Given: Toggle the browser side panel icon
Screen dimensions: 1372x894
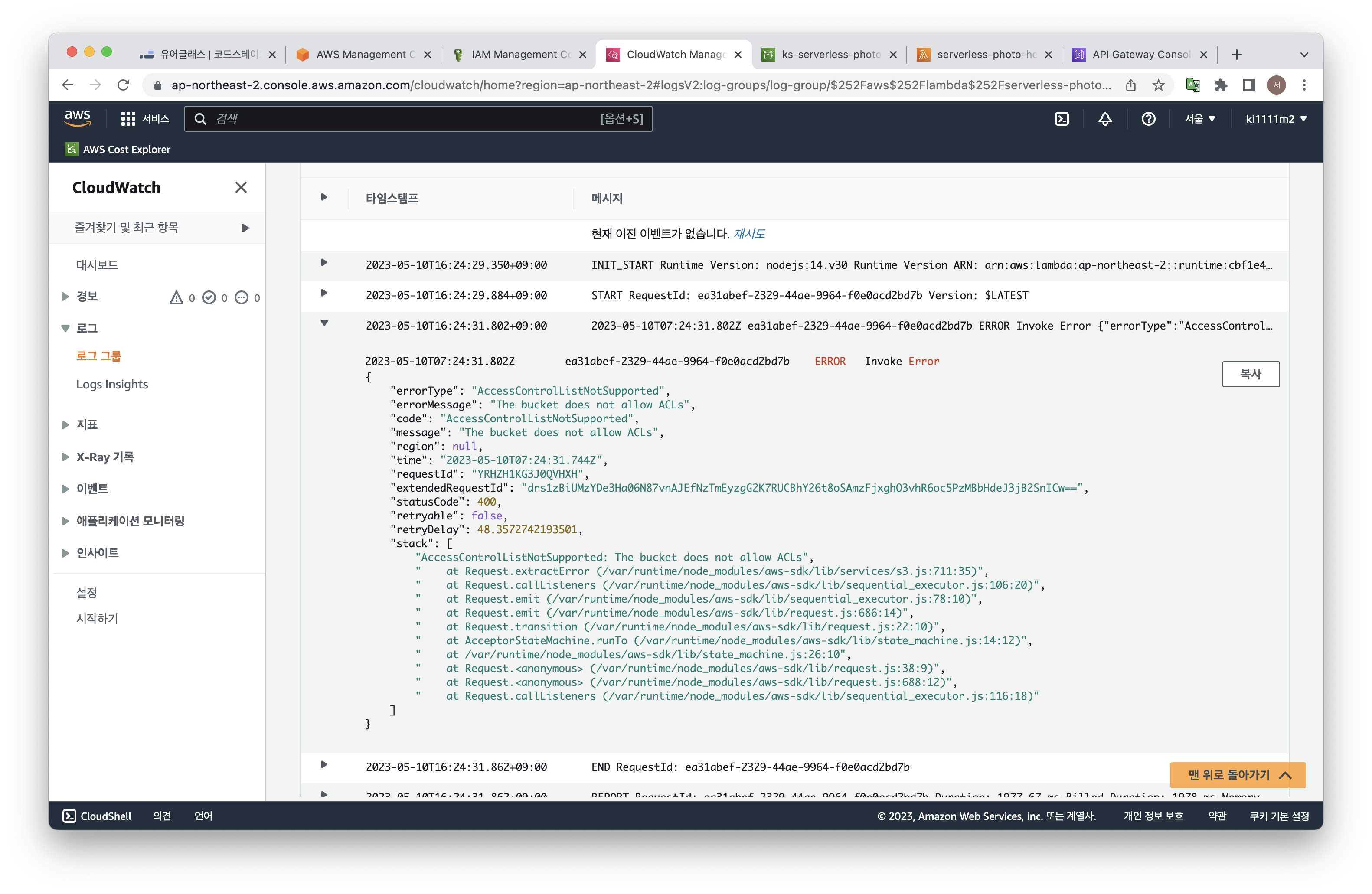Looking at the screenshot, I should 1248,85.
